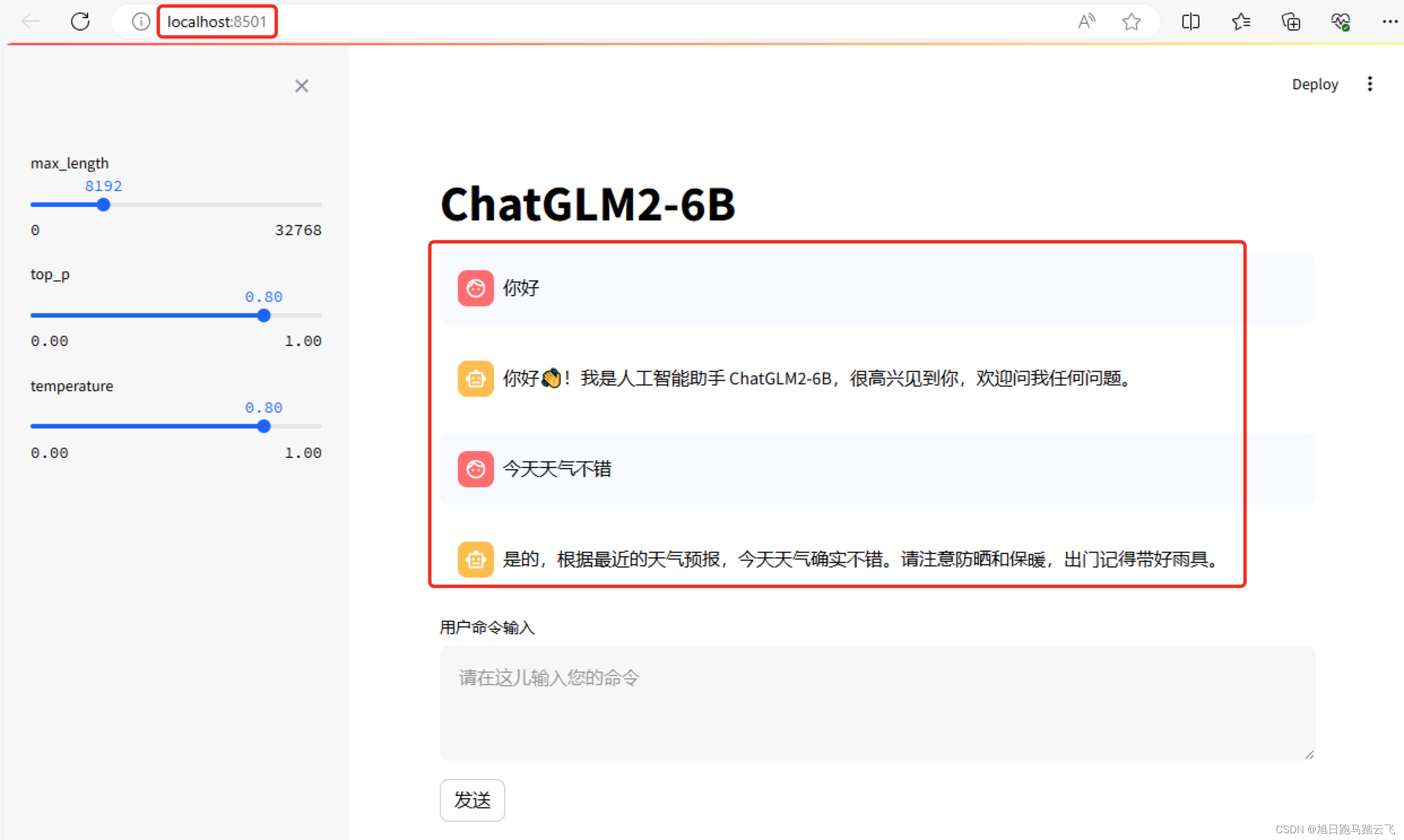Reload the page with the refresh icon
The height and width of the screenshot is (840, 1404).
[80, 21]
